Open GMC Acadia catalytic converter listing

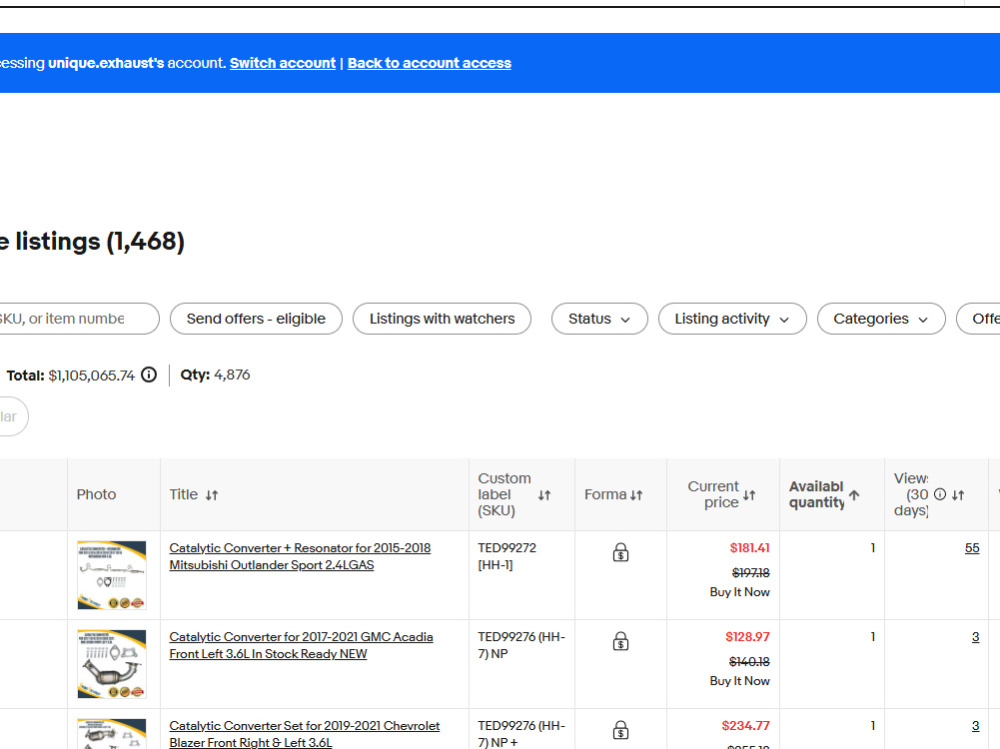(301, 645)
